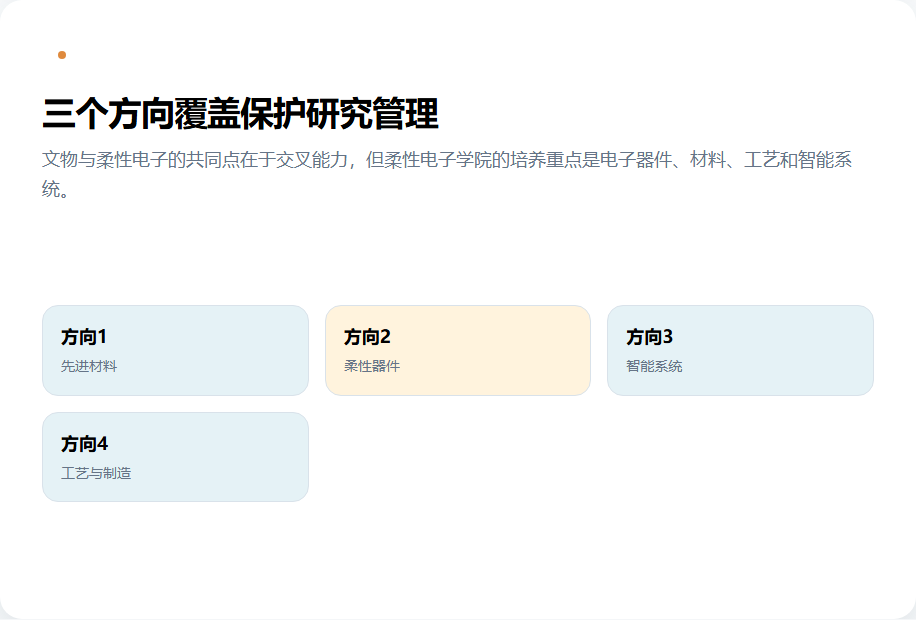Viewport: 916px width, 620px height.
Task: Click the text 柔性器件
Action: pos(372,366)
